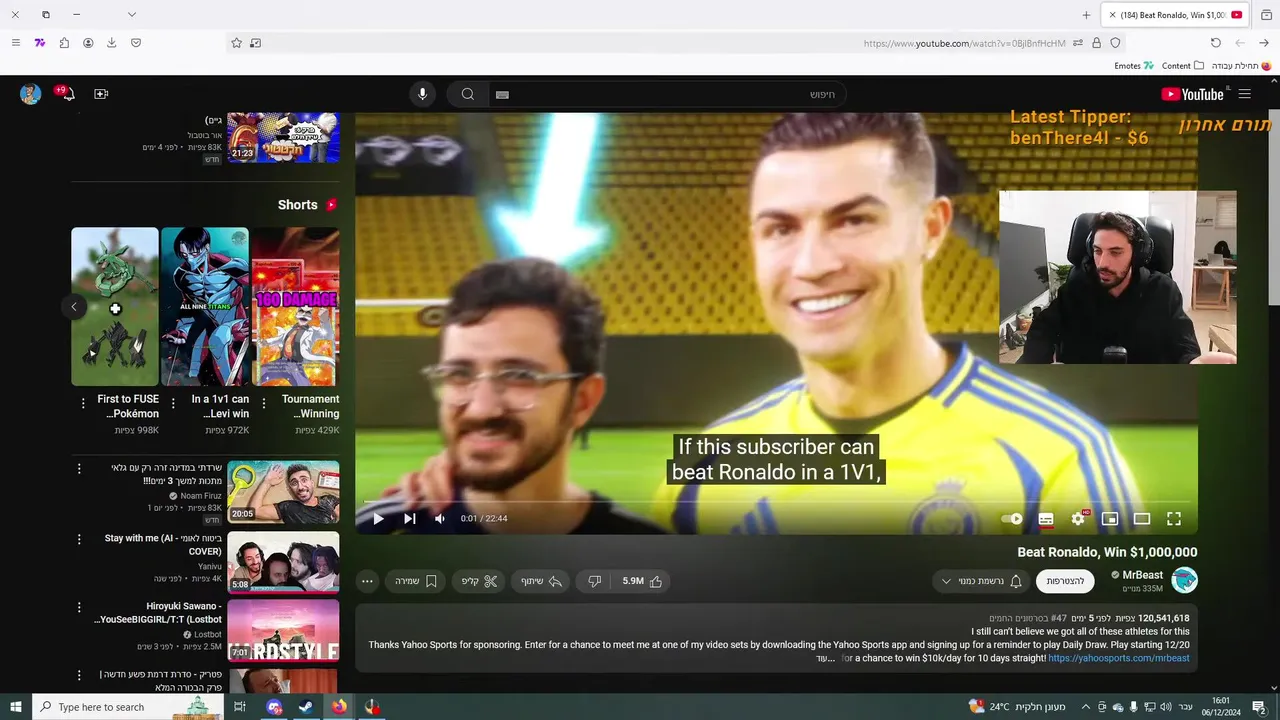Open the create video camera icon

click(101, 94)
